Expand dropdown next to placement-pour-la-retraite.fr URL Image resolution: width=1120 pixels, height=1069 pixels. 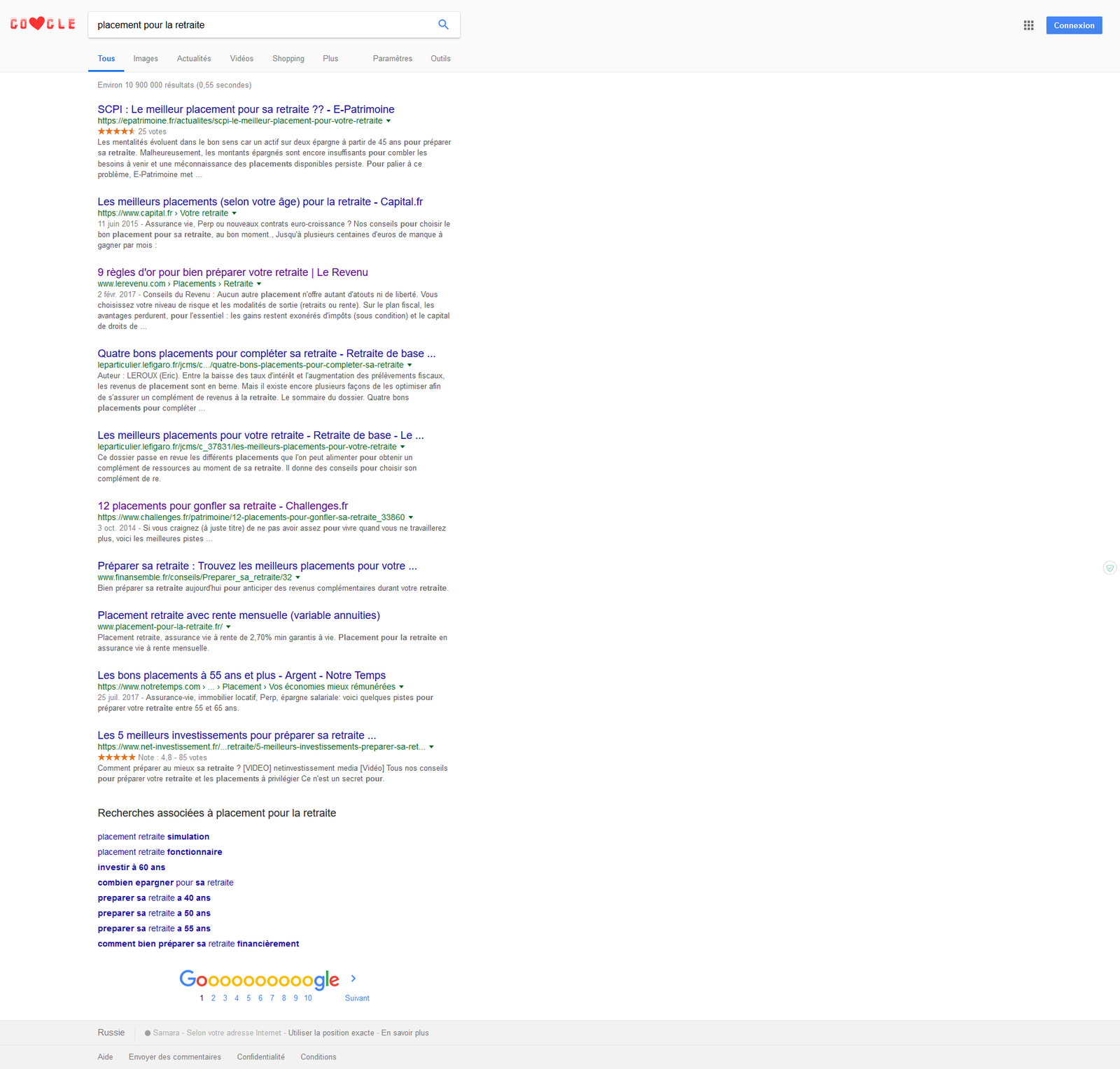(228, 627)
